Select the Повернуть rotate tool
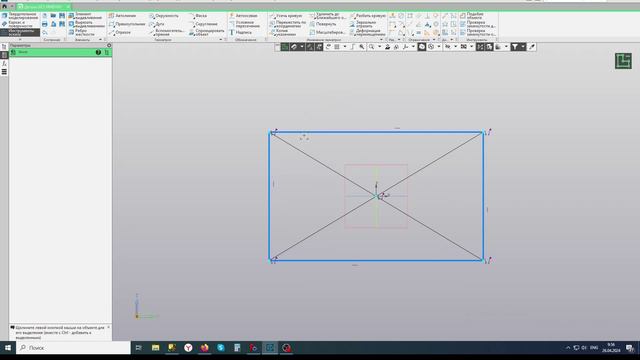The height and width of the screenshot is (360, 640). (323, 24)
